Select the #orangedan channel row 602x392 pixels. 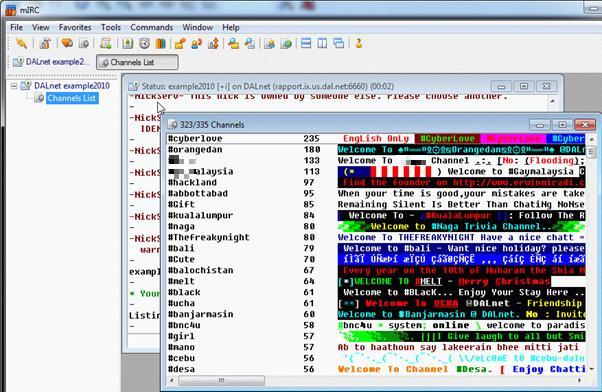376,149
